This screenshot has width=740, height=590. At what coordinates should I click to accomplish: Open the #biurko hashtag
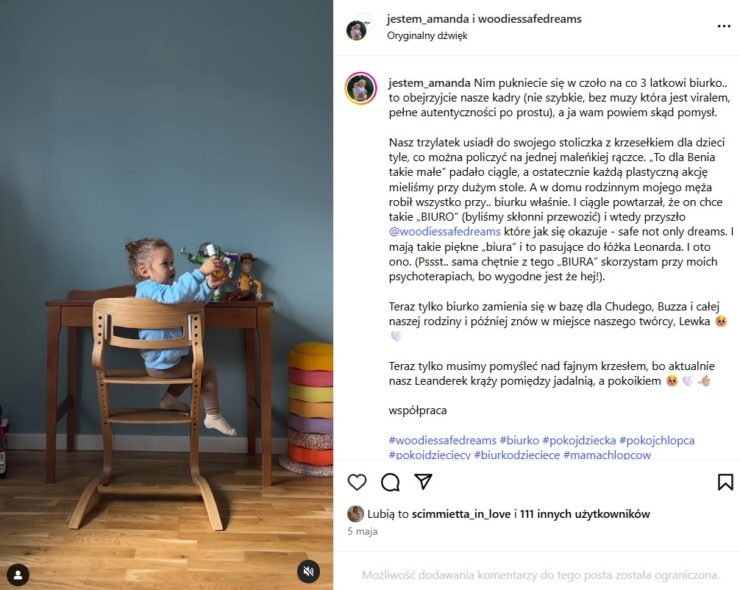point(519,440)
